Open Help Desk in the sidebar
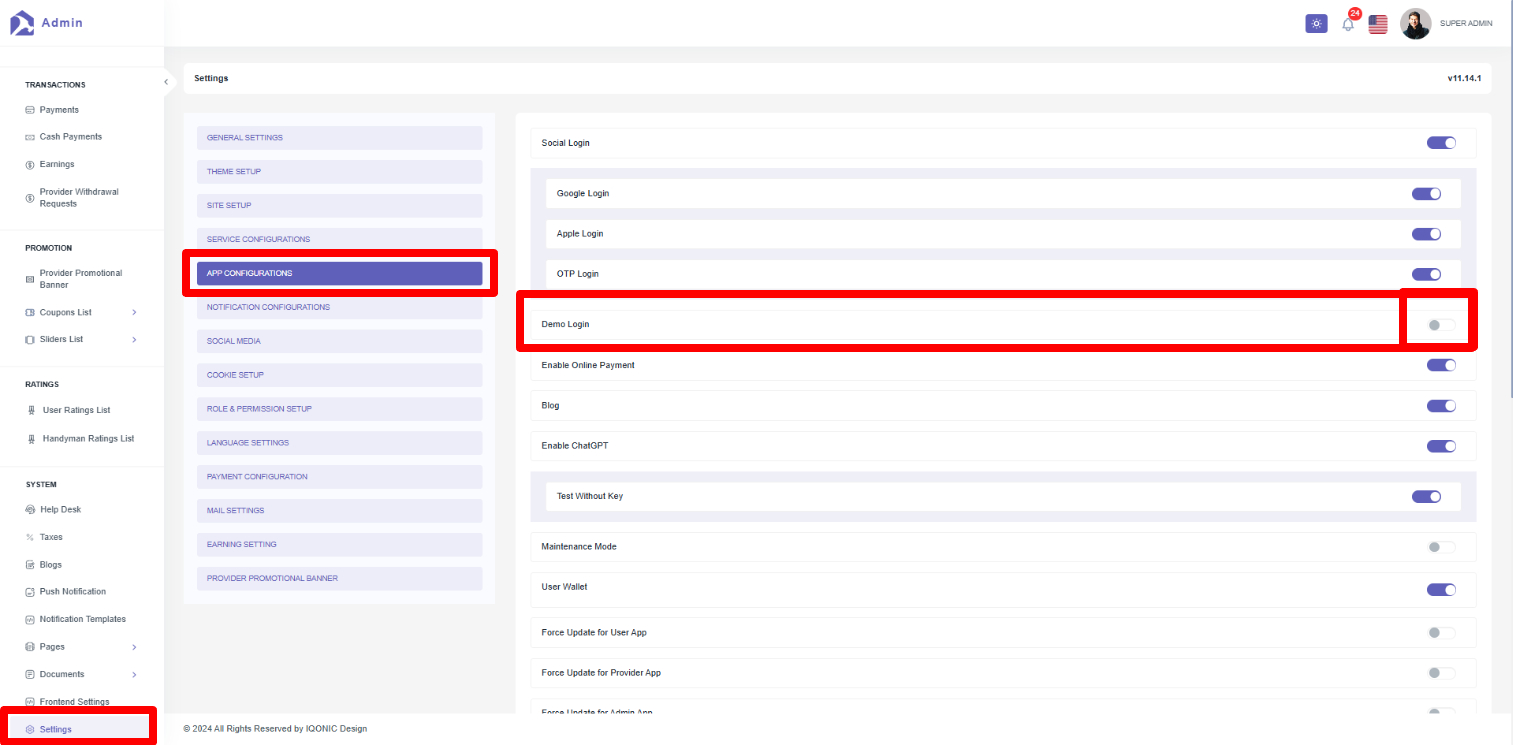The height and width of the screenshot is (745, 1513). (x=60, y=510)
